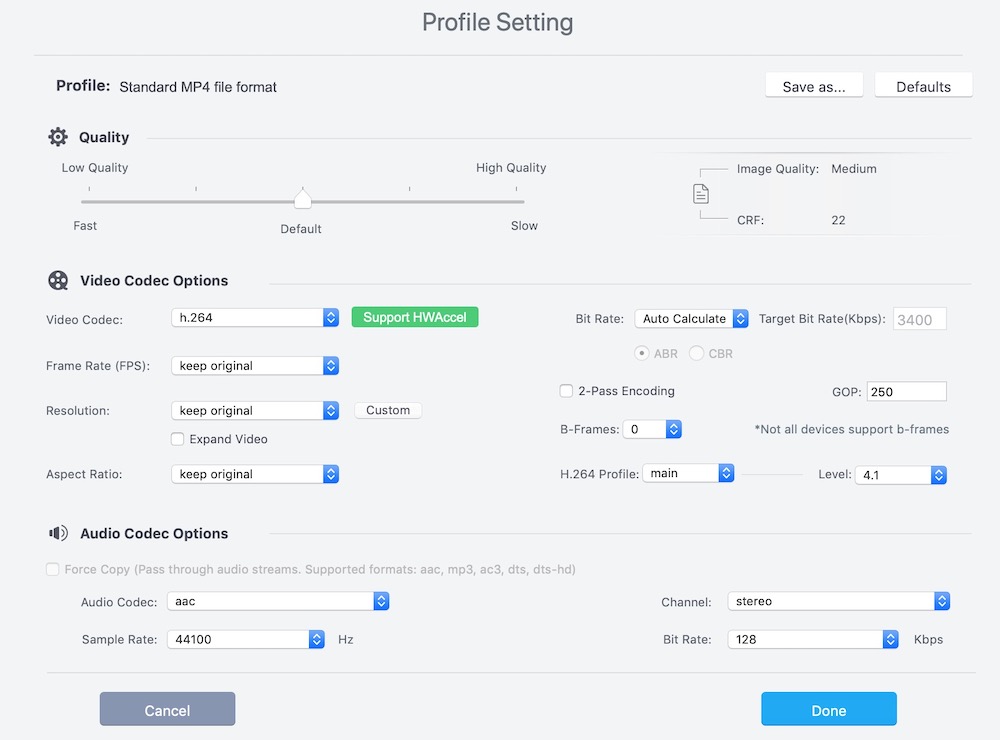Enable the 2-Pass Encoding checkbox

click(x=566, y=391)
